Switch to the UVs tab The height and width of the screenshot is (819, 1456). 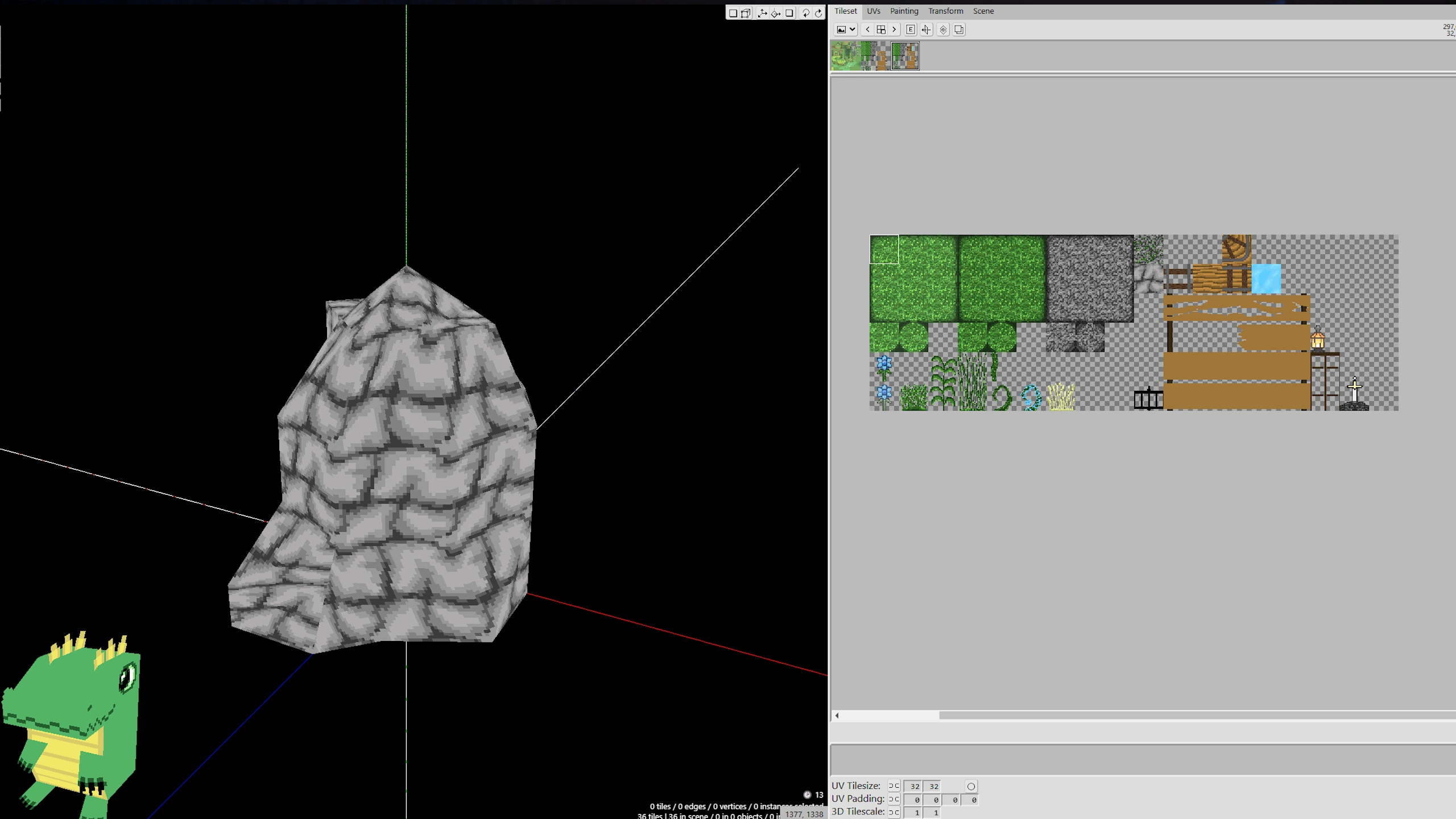(x=874, y=11)
